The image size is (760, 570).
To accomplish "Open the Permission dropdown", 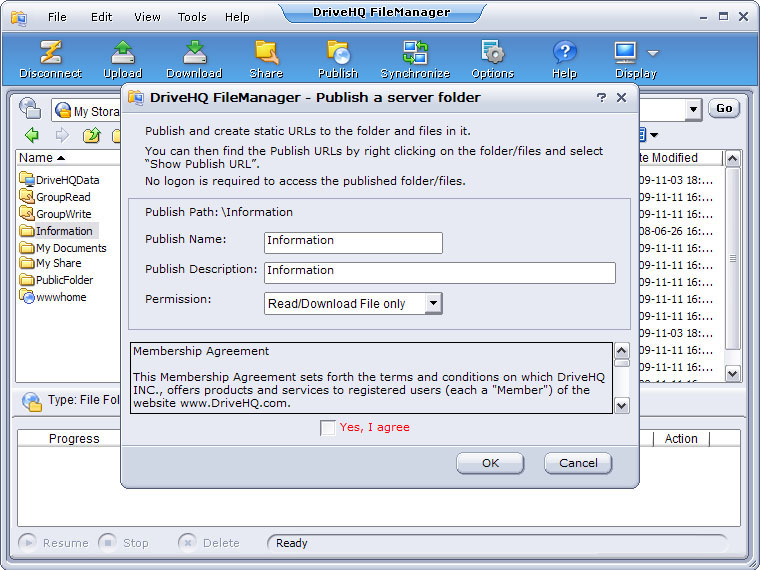I will pyautogui.click(x=434, y=303).
